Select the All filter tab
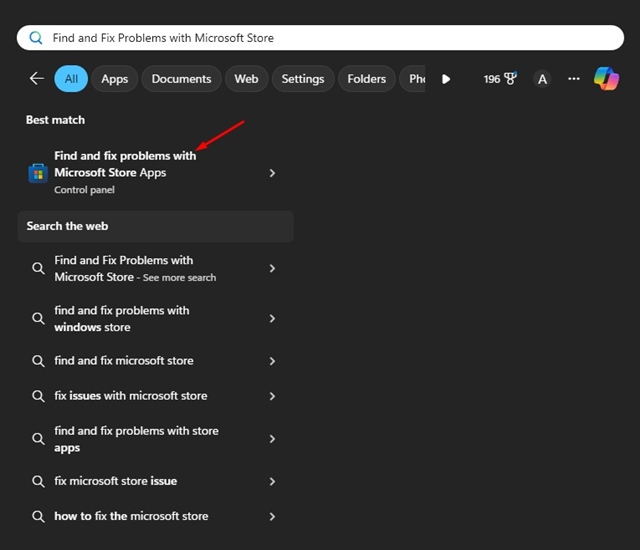The width and height of the screenshot is (640, 550). (x=71, y=79)
